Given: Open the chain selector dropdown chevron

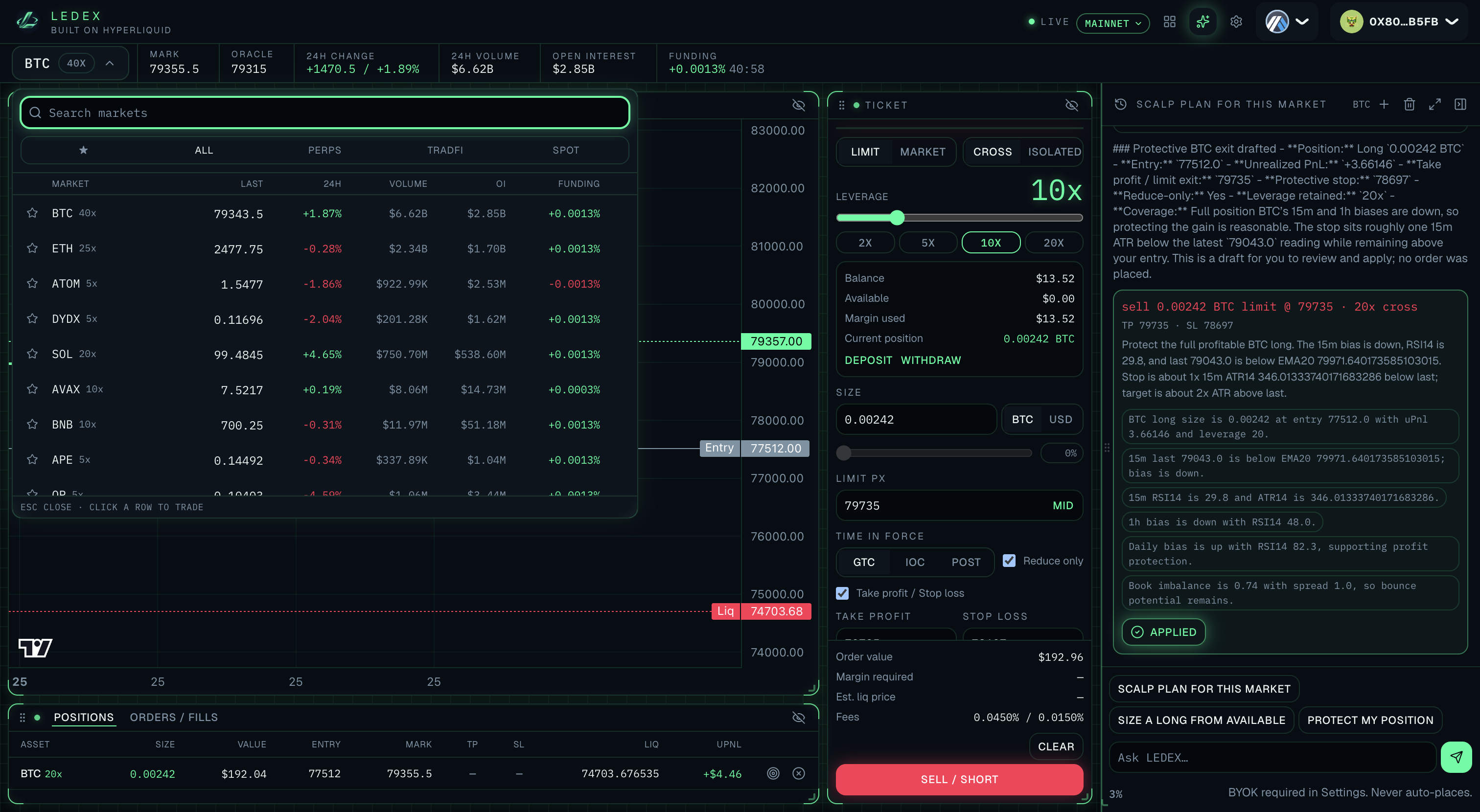Looking at the screenshot, I should tap(1302, 22).
